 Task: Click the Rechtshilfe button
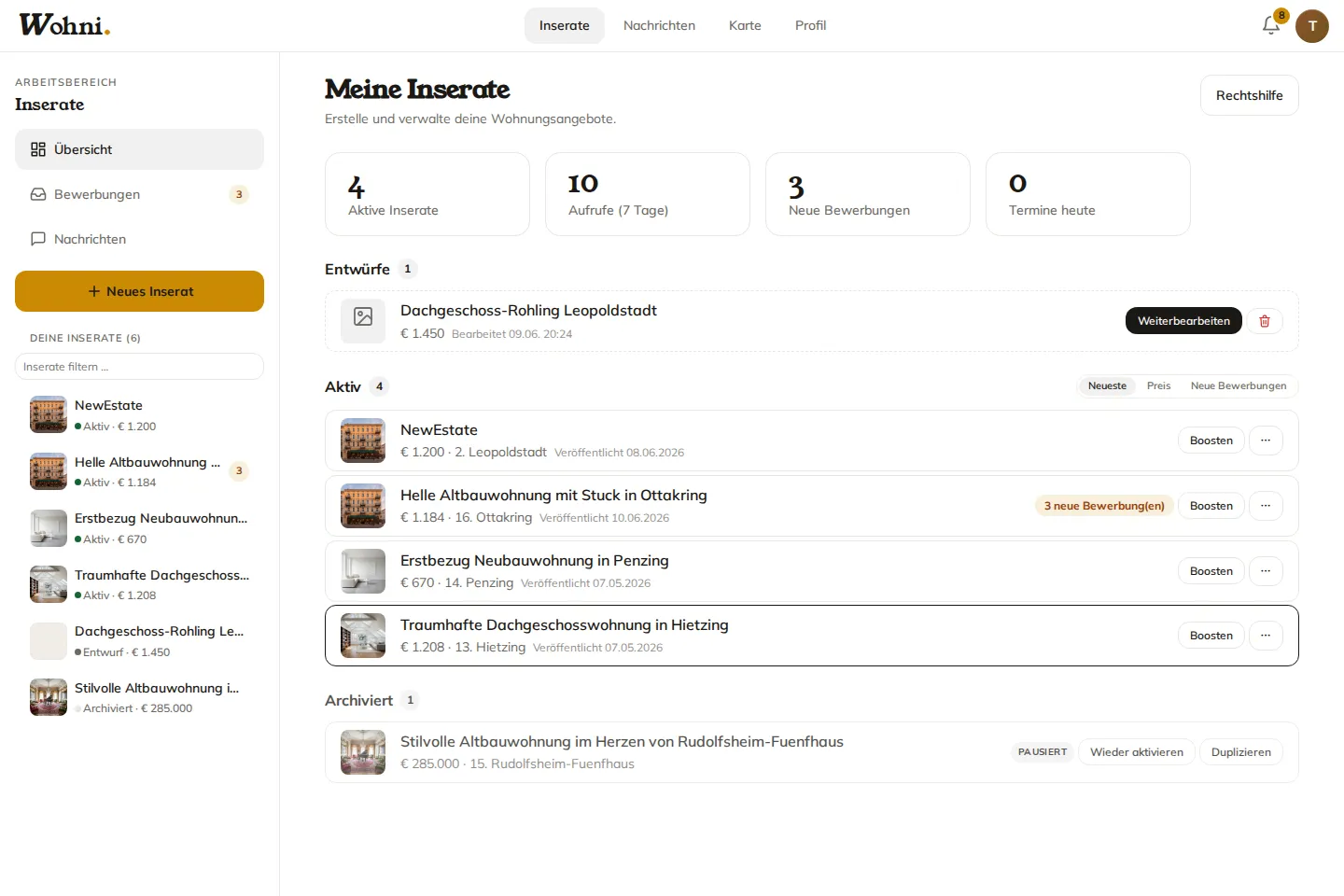(x=1249, y=95)
